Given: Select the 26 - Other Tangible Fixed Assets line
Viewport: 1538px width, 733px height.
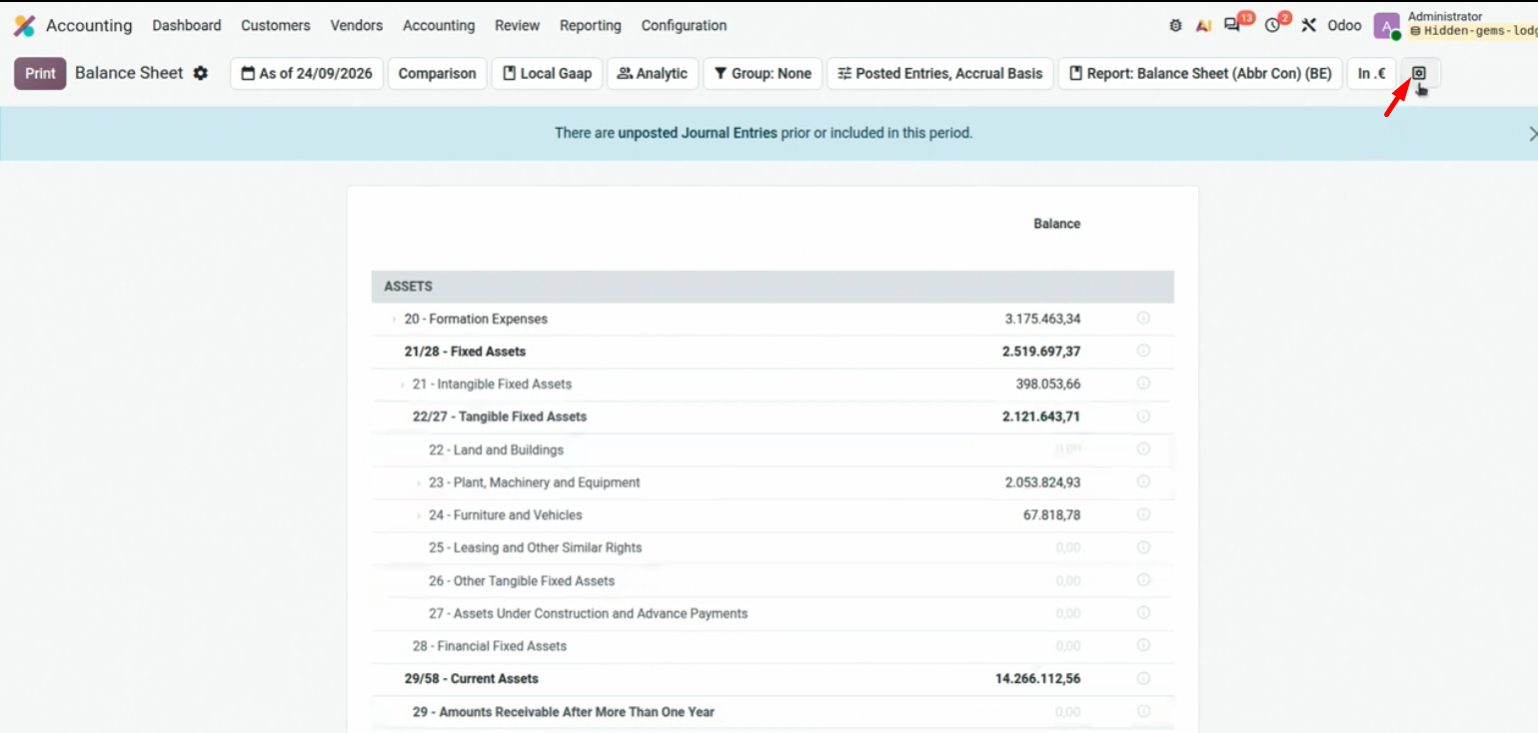Looking at the screenshot, I should (x=772, y=581).
